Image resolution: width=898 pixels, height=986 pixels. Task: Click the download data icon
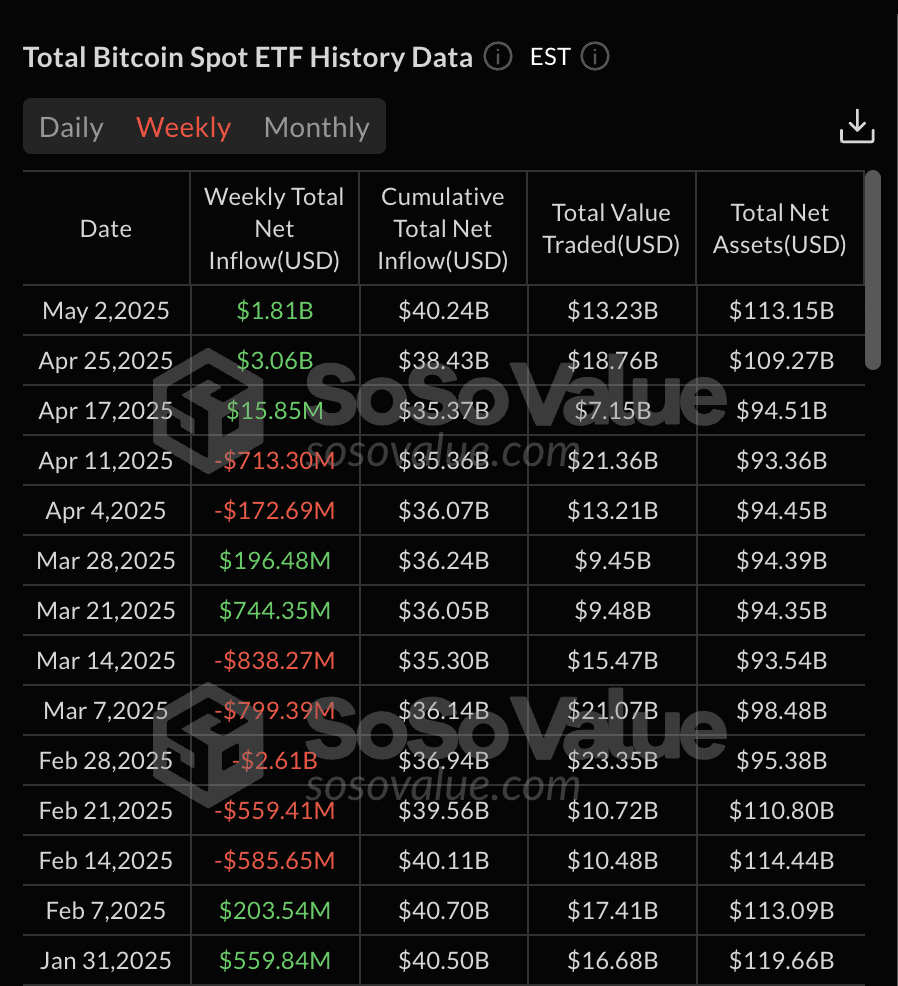857,128
